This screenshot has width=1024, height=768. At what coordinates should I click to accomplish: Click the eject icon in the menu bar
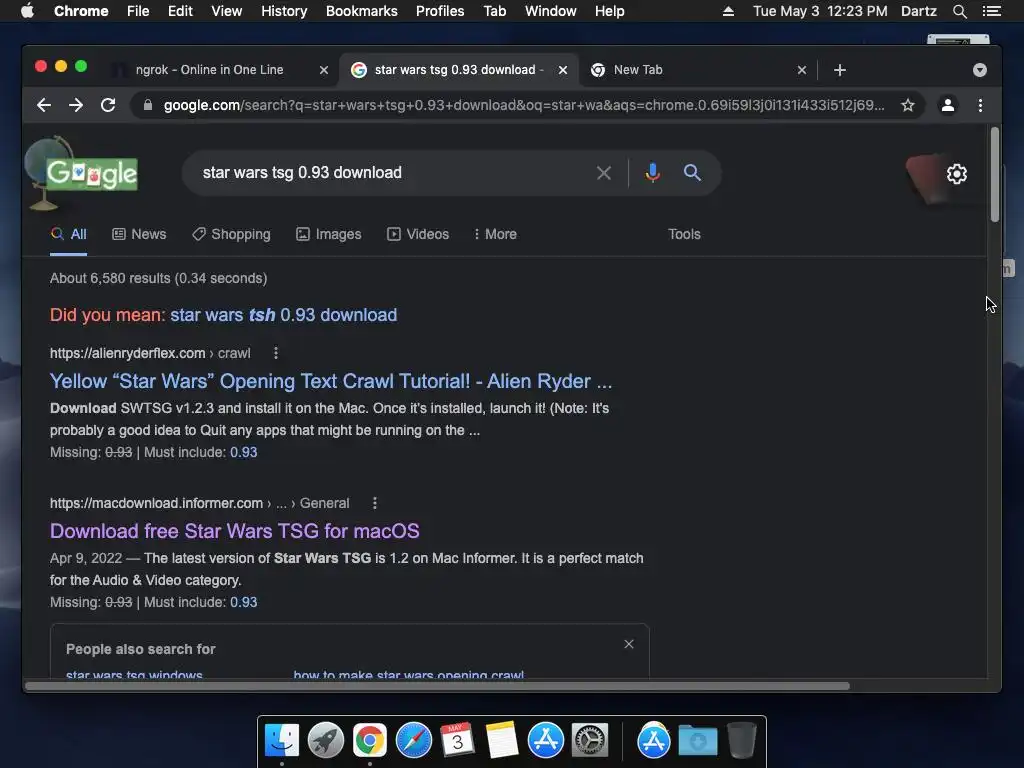(x=728, y=11)
